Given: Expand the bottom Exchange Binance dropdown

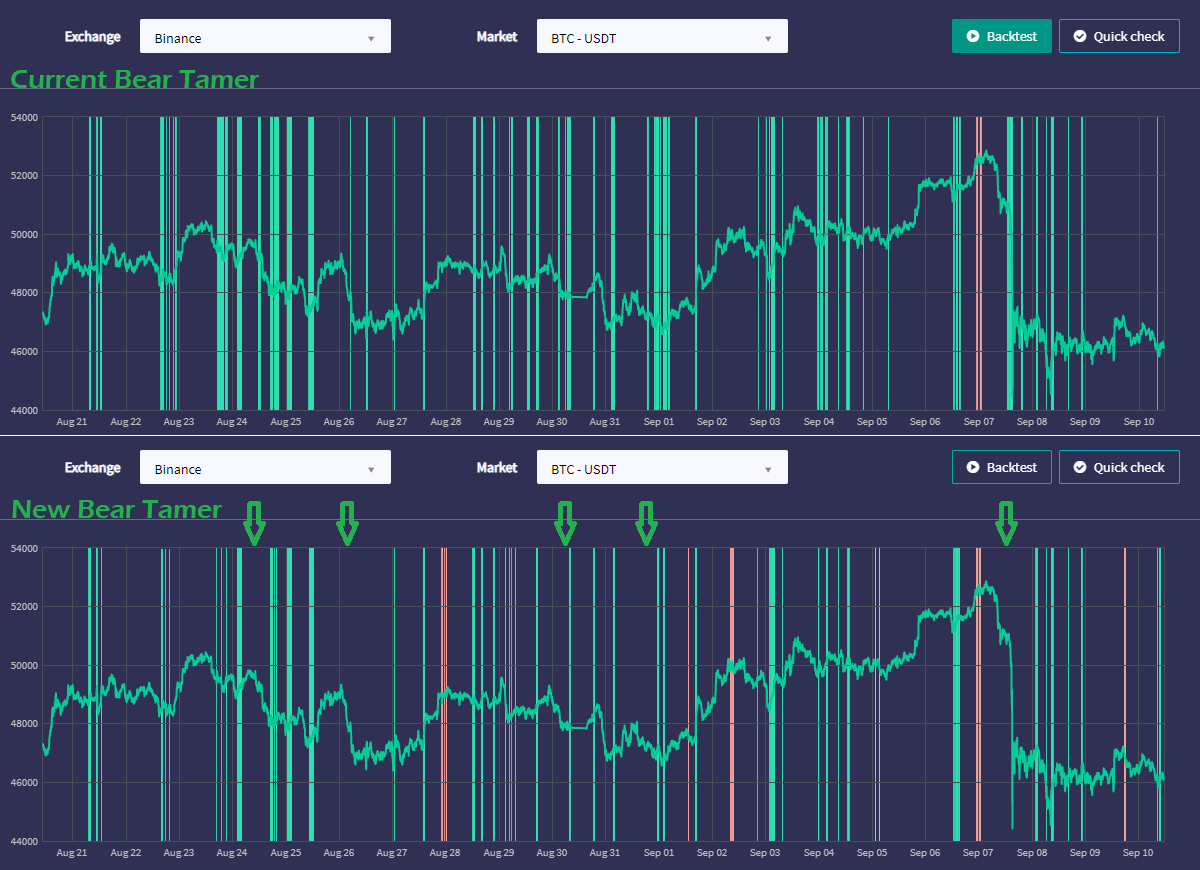Looking at the screenshot, I should point(265,468).
